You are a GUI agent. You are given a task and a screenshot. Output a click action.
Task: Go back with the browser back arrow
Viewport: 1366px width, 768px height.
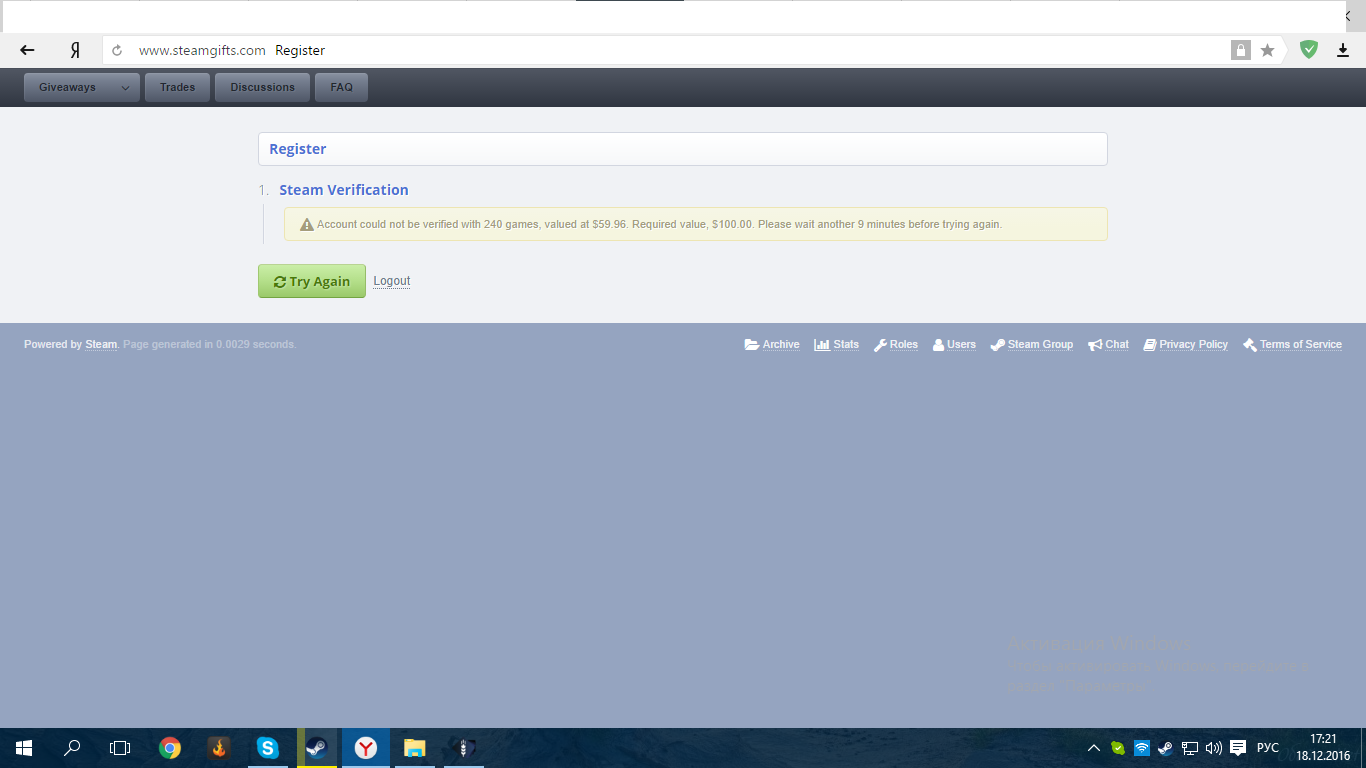(27, 50)
